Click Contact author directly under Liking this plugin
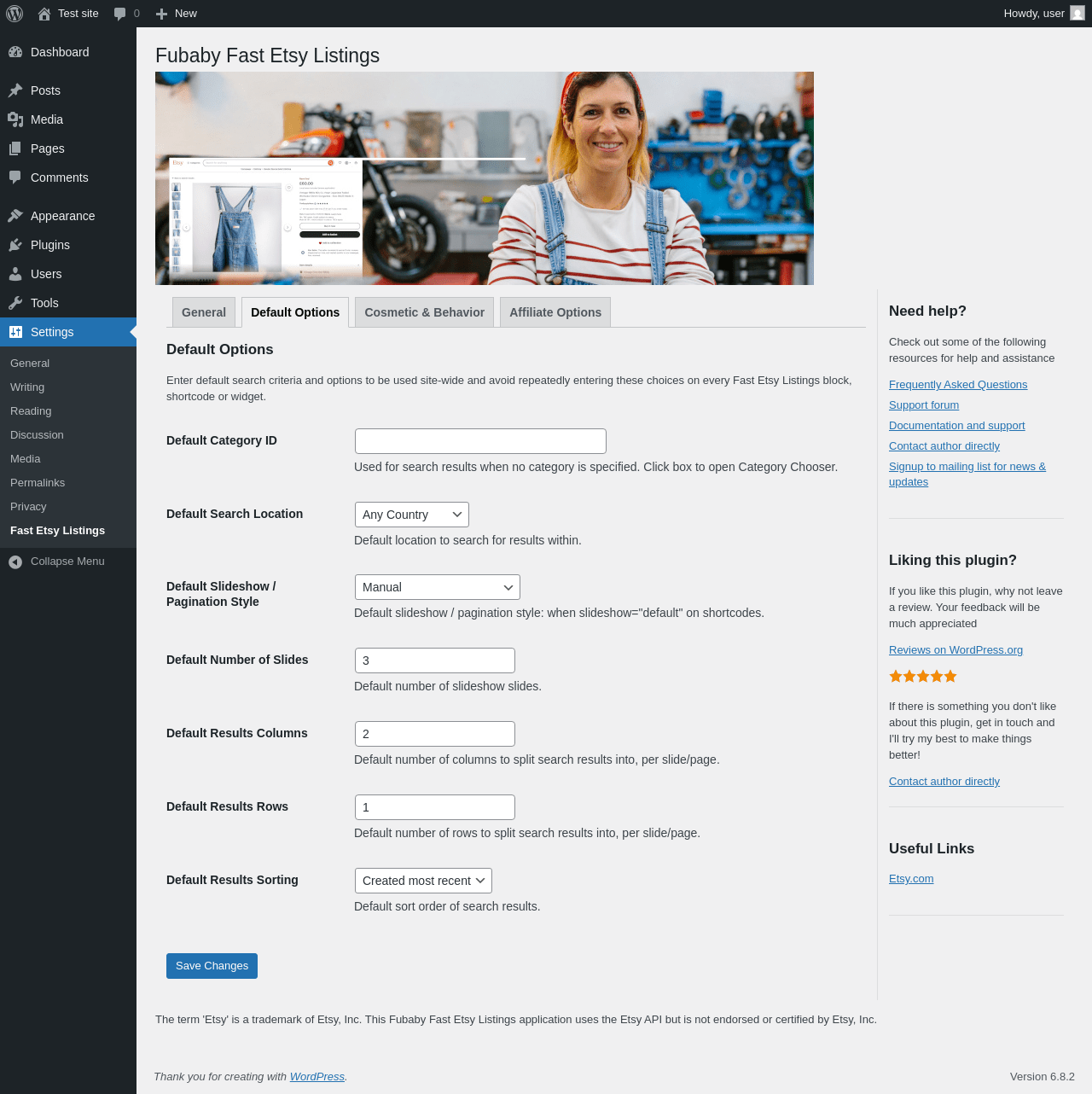Viewport: 1092px width, 1094px height. 944,782
